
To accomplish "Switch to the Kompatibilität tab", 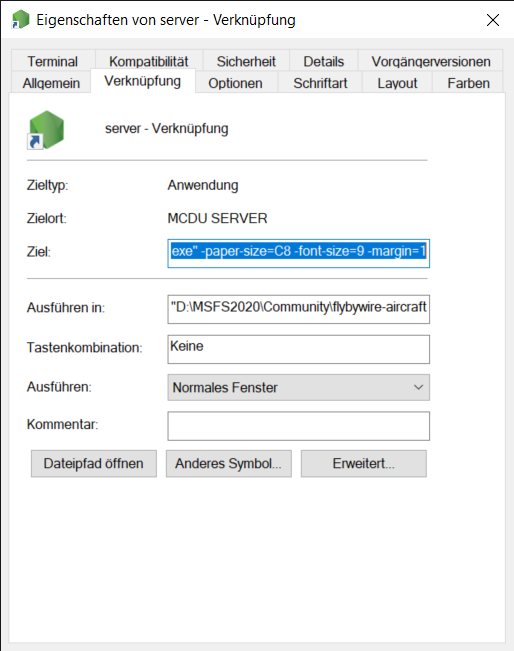I will click(x=149, y=61).
